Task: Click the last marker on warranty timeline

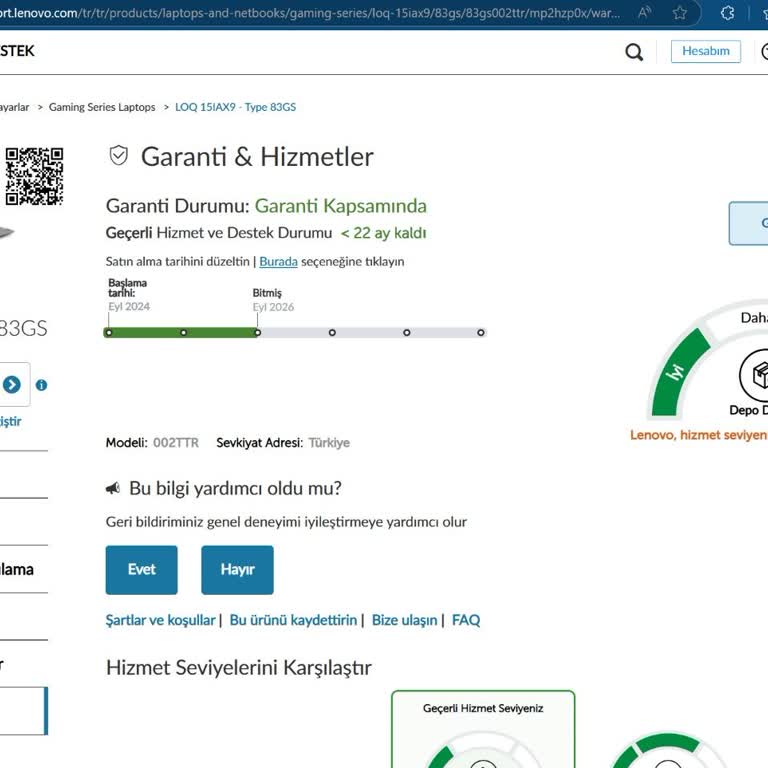Action: (x=481, y=333)
